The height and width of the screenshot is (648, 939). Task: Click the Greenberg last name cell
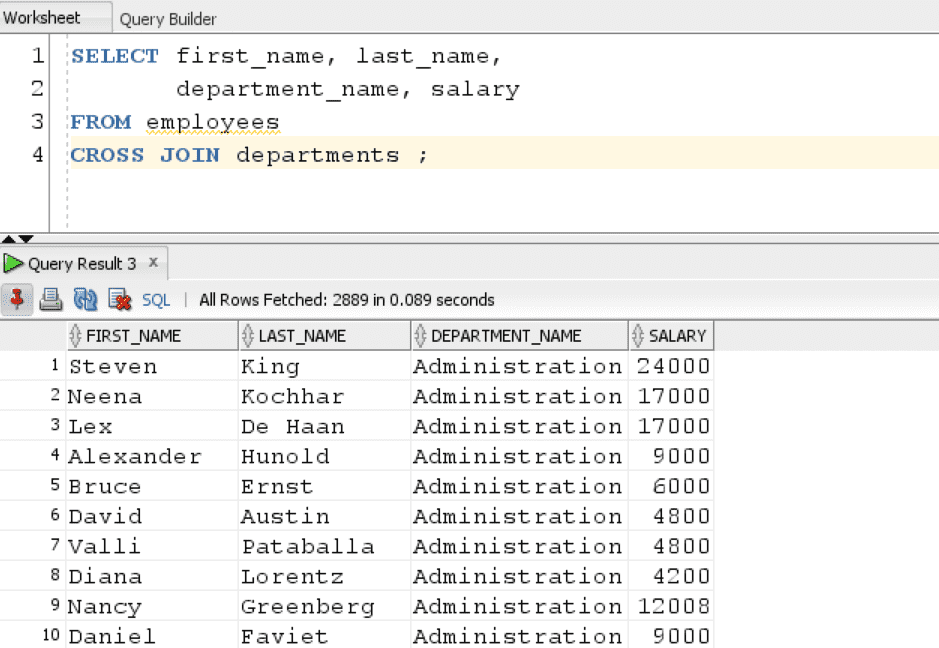(307, 607)
